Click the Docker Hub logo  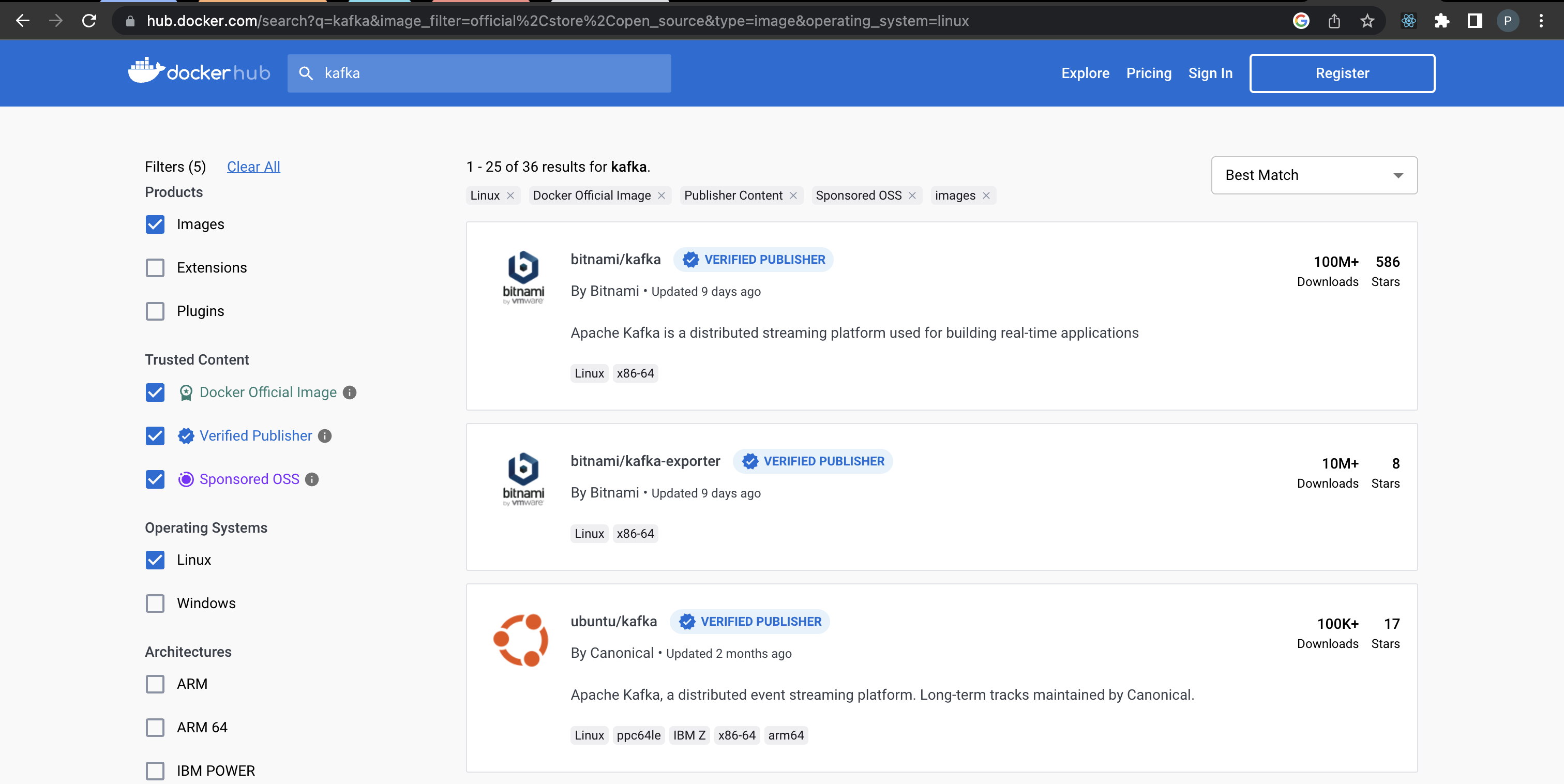pyautogui.click(x=199, y=73)
